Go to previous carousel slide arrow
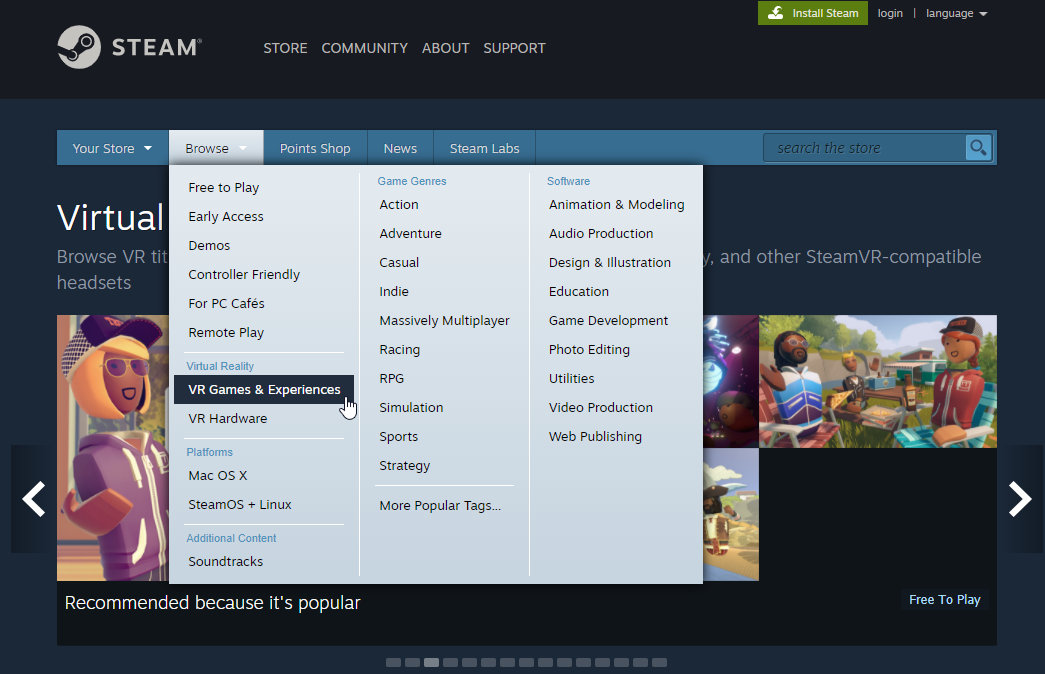Image resolution: width=1045 pixels, height=674 pixels. point(33,499)
